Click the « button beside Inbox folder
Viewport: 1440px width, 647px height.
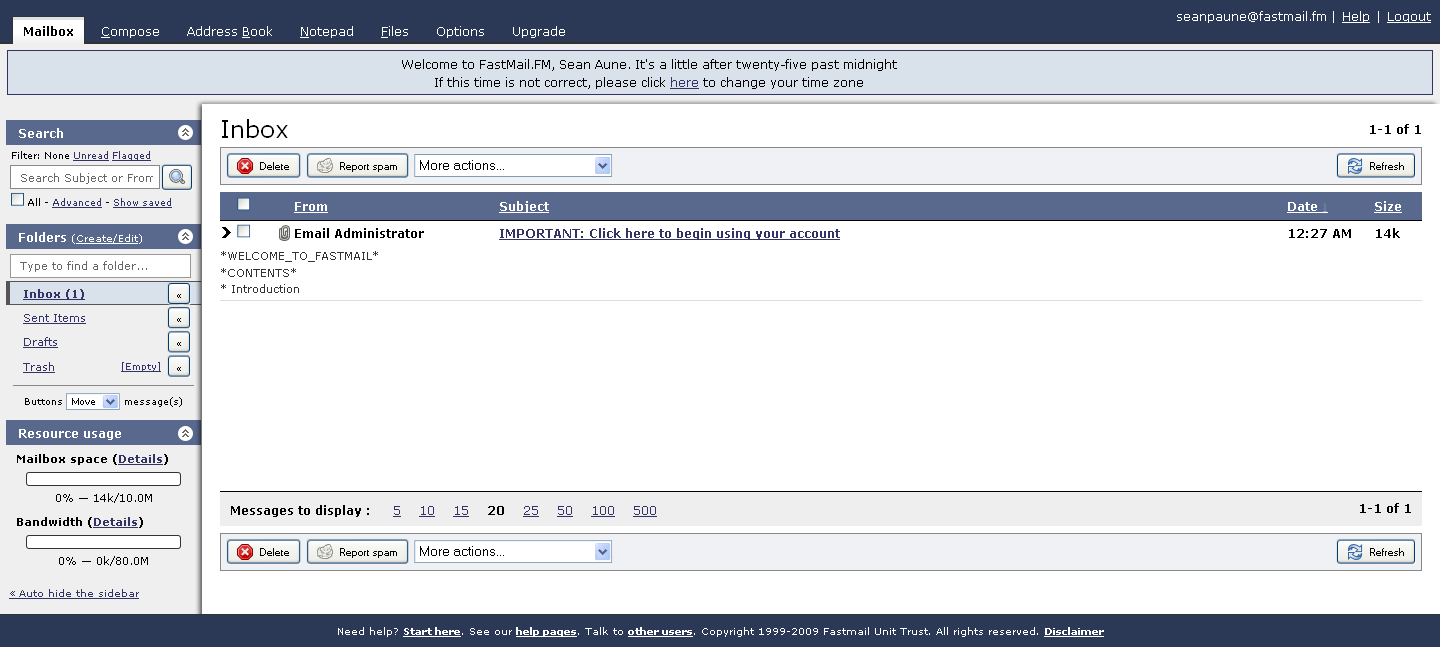178,294
